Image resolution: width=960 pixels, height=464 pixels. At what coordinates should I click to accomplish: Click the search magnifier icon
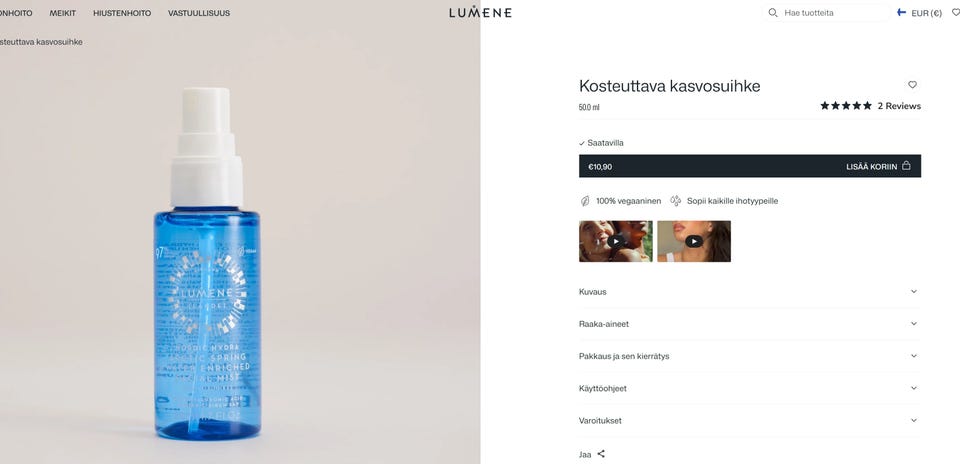point(773,13)
